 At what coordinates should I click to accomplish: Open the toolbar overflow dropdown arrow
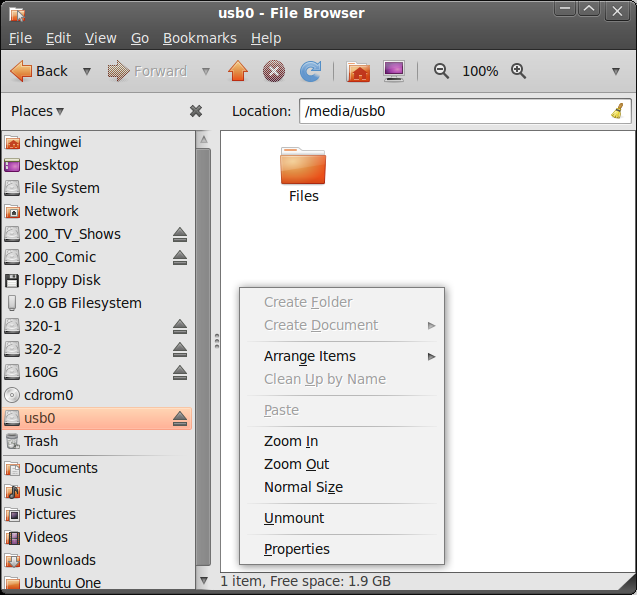pos(616,71)
